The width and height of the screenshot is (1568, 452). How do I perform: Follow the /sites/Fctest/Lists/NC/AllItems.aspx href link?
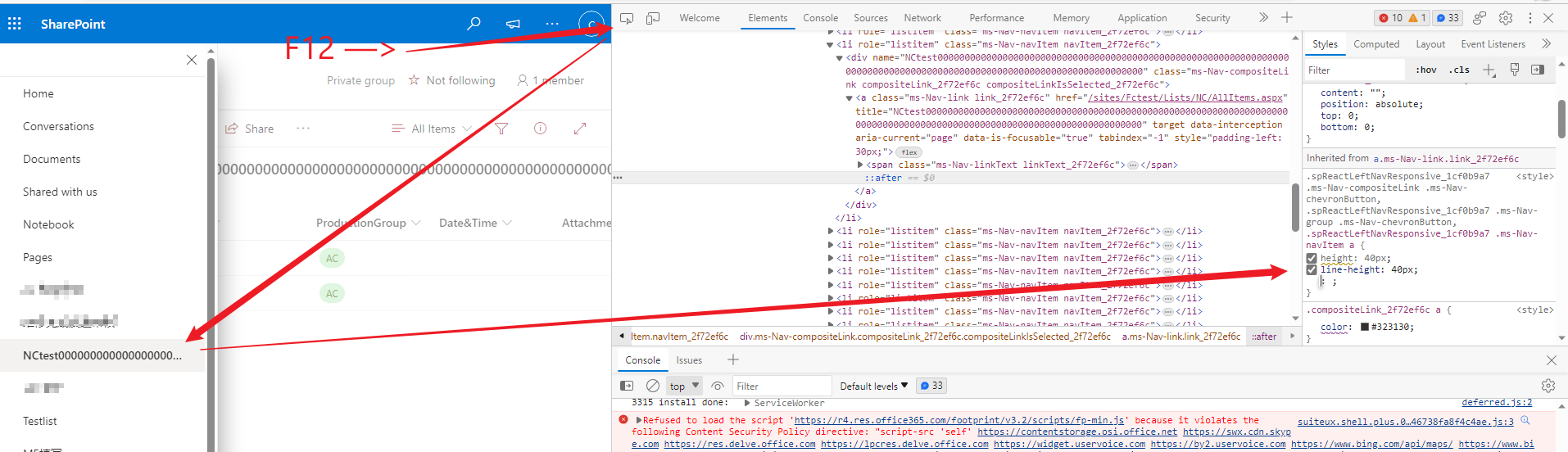(1185, 97)
